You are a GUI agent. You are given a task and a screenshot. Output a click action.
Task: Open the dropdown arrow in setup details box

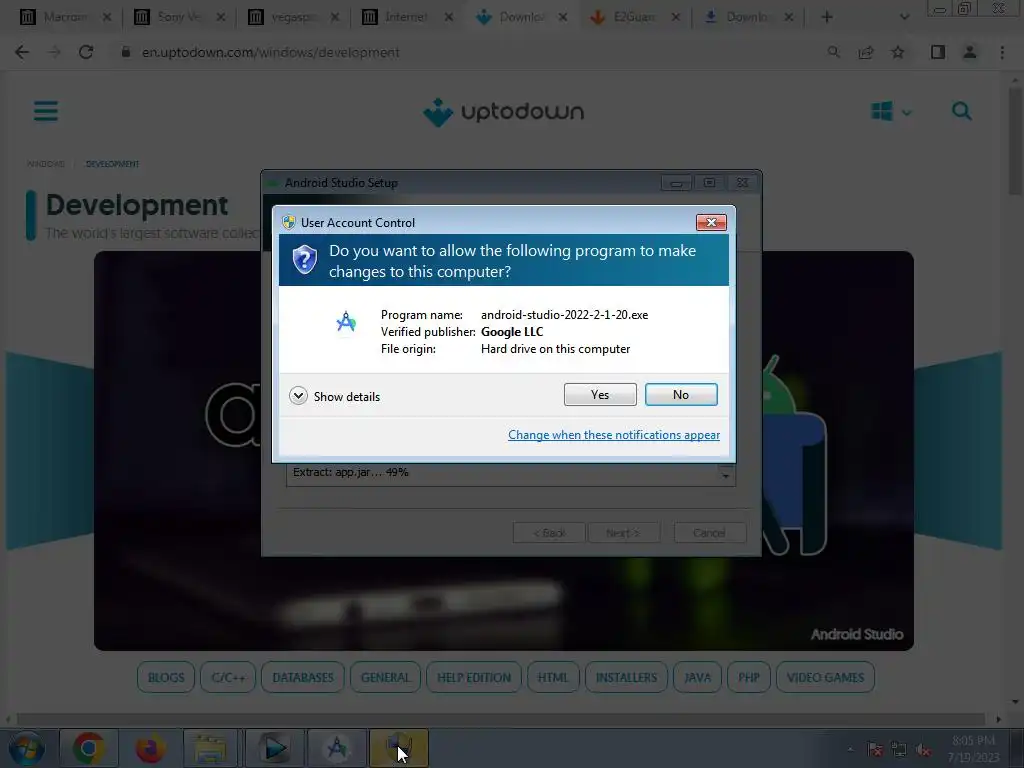coord(726,475)
